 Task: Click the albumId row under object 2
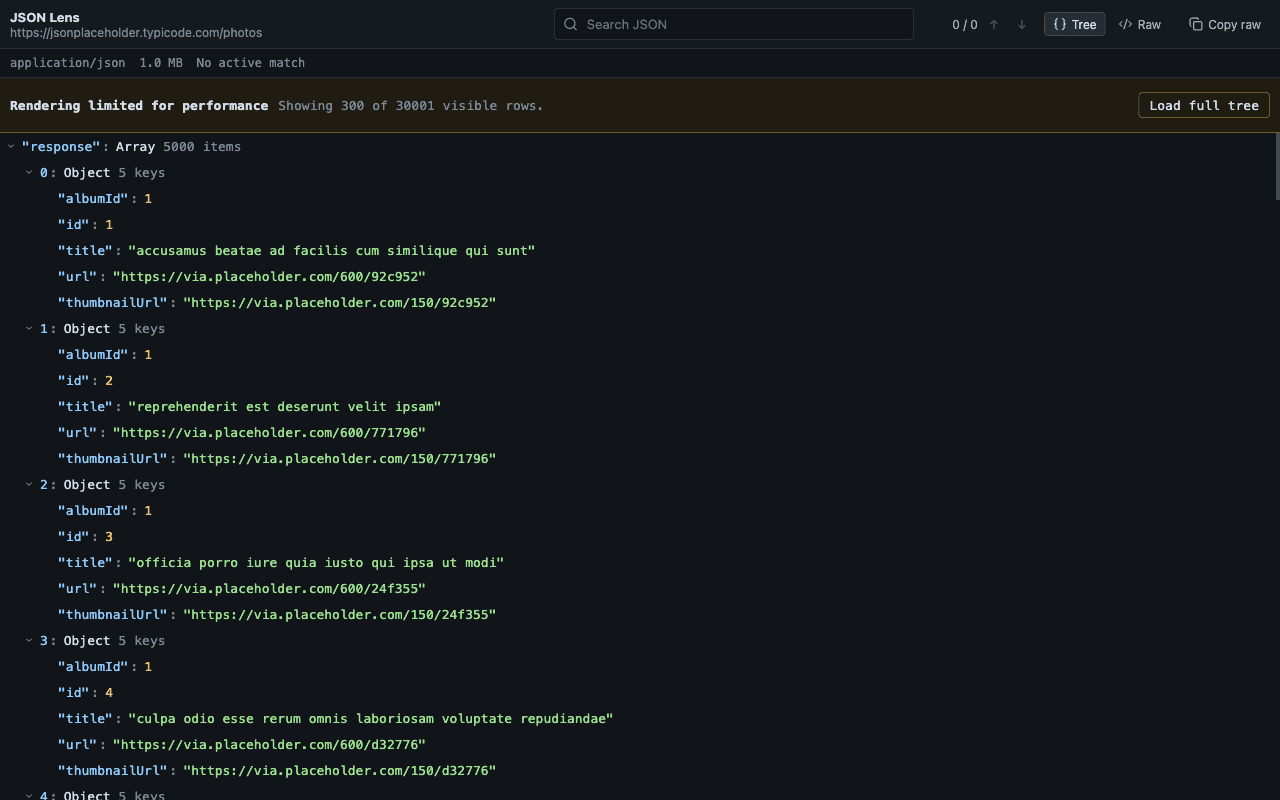(x=640, y=510)
